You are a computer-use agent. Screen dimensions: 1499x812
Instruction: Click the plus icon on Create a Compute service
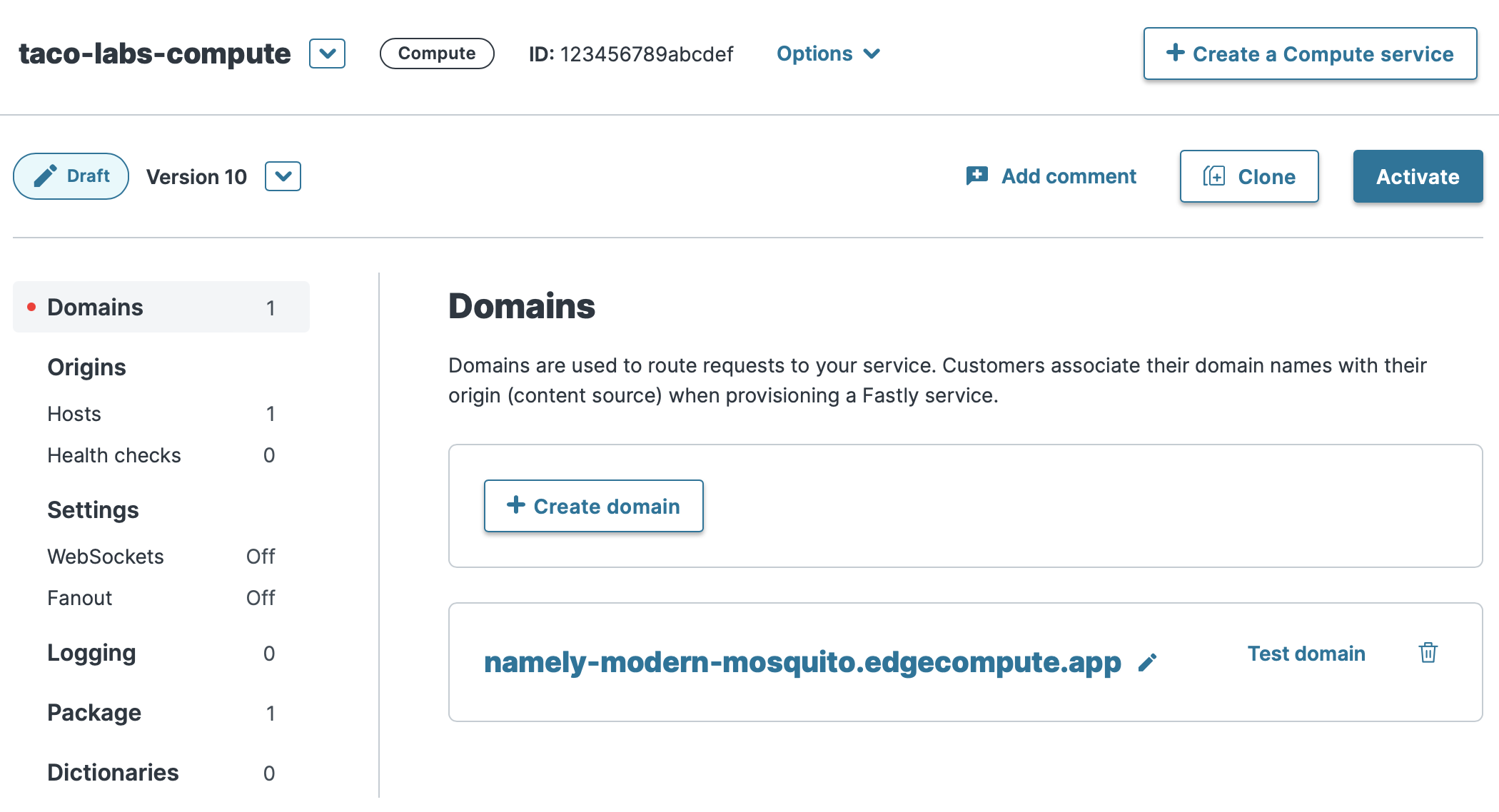(x=1175, y=53)
